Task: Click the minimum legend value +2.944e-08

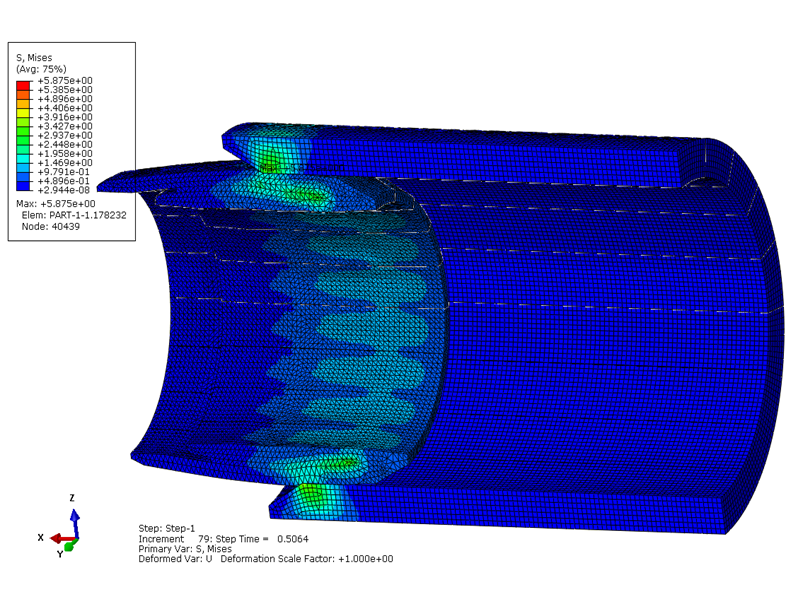Action: (x=64, y=190)
